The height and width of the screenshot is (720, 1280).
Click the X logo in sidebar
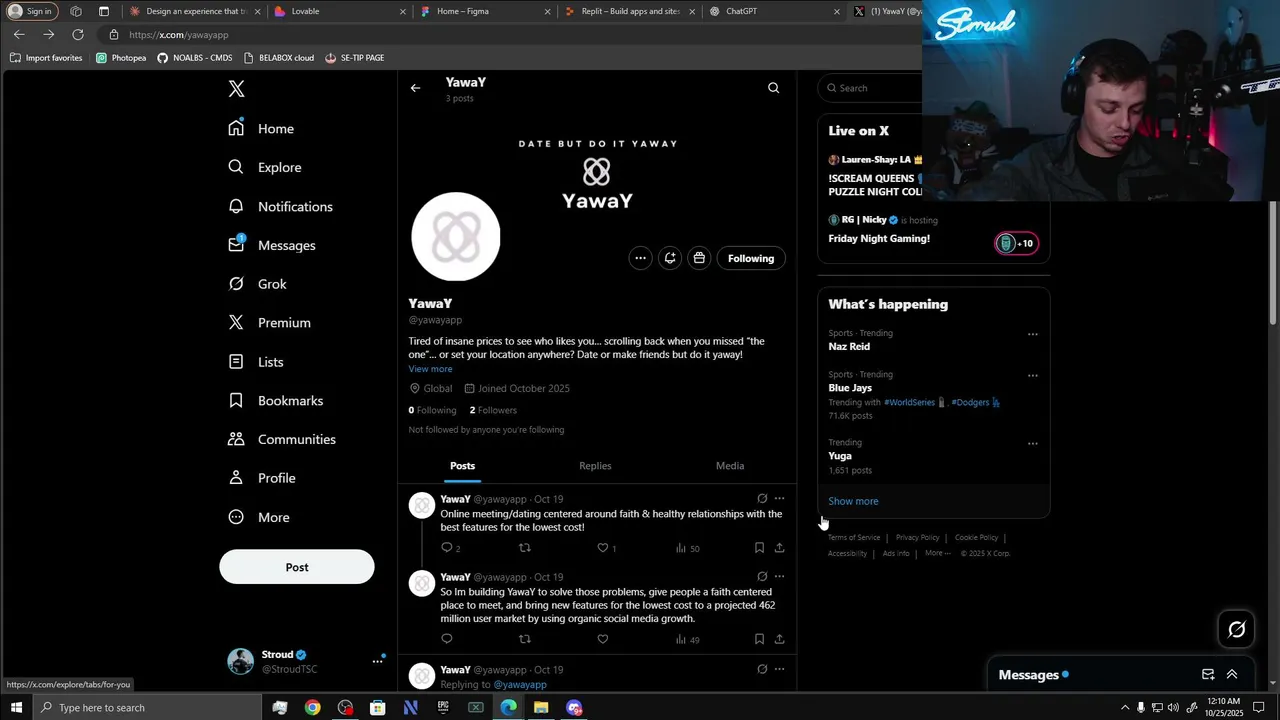236,89
